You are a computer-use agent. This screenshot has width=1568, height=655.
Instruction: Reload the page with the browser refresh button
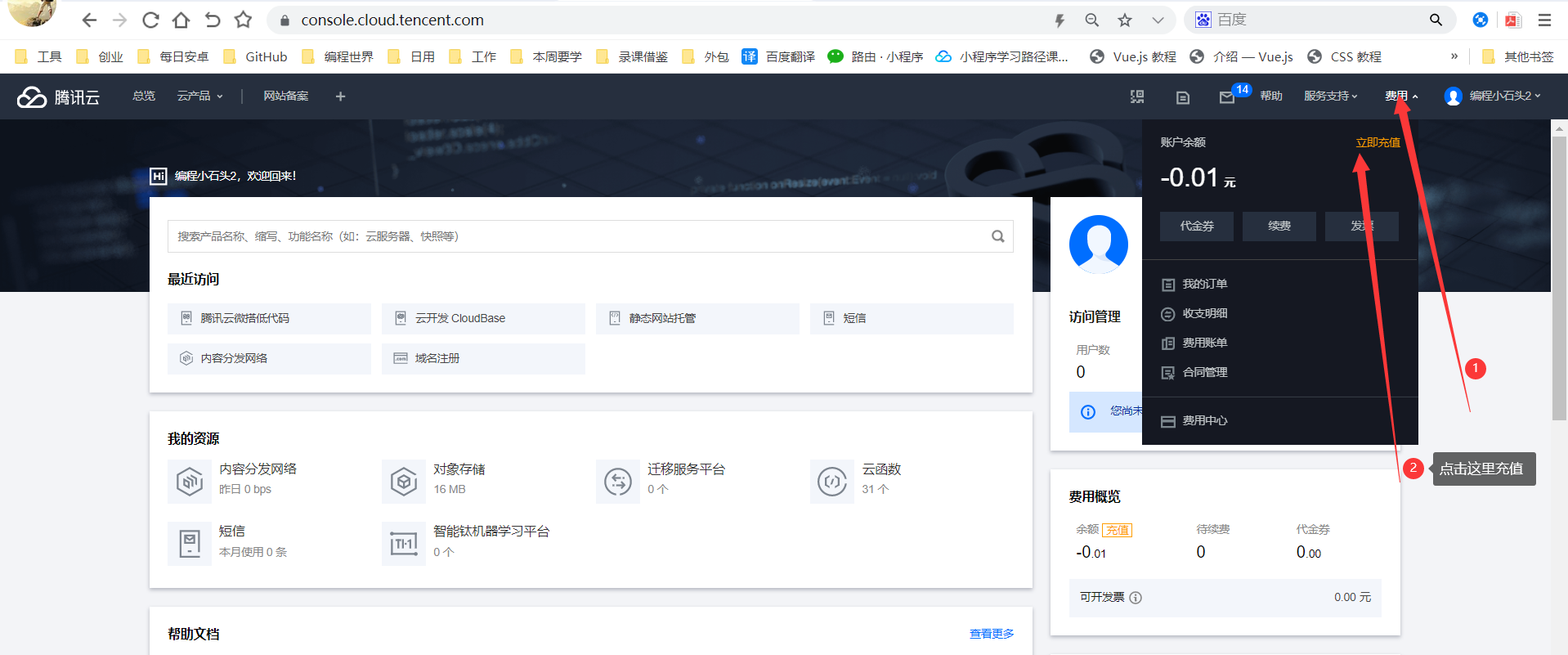pyautogui.click(x=150, y=20)
